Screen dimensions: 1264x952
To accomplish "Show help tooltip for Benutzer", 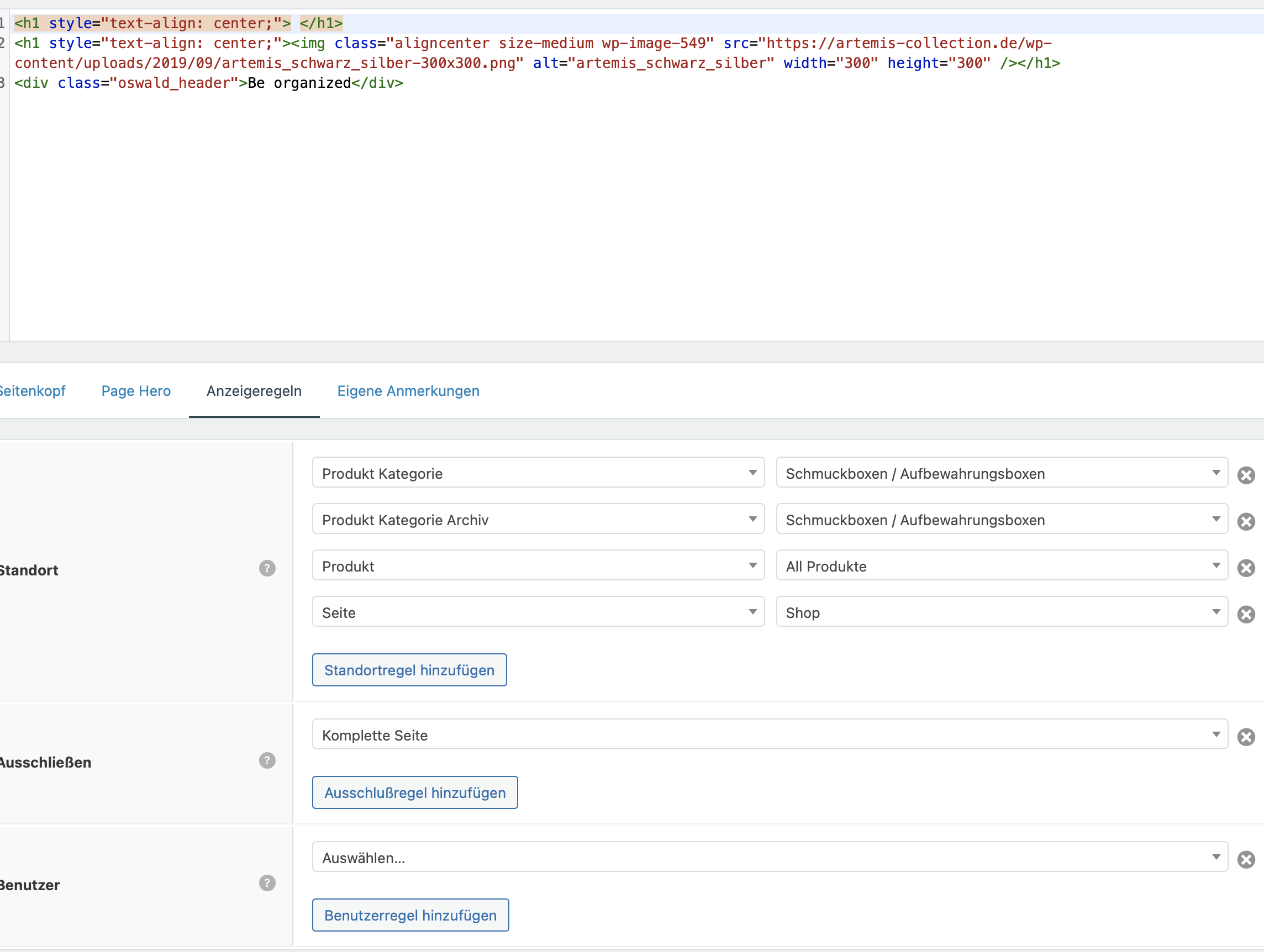I will coord(267,884).
